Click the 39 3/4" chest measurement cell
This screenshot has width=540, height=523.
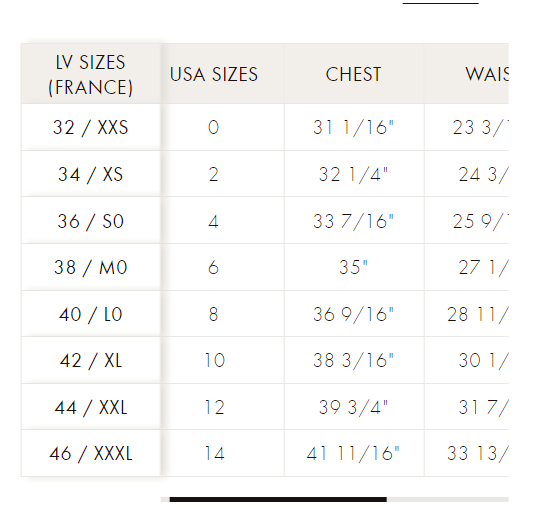pyautogui.click(x=354, y=407)
